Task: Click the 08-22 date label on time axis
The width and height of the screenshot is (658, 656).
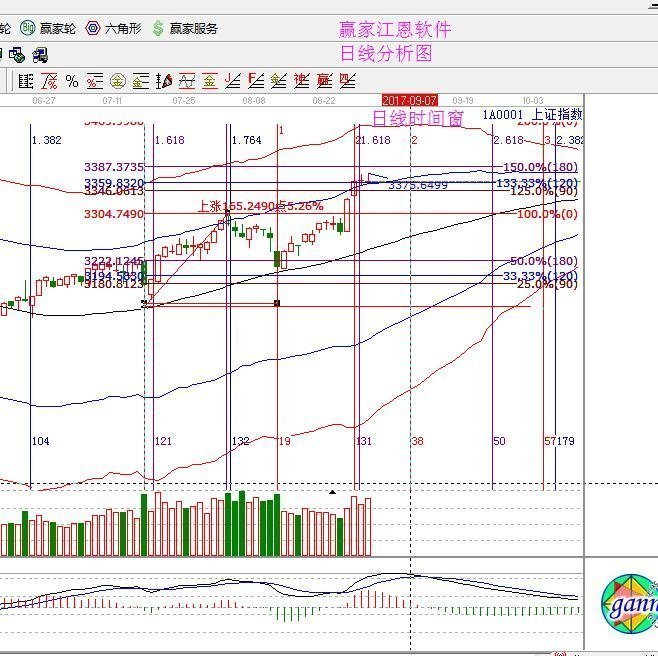Action: (x=324, y=101)
